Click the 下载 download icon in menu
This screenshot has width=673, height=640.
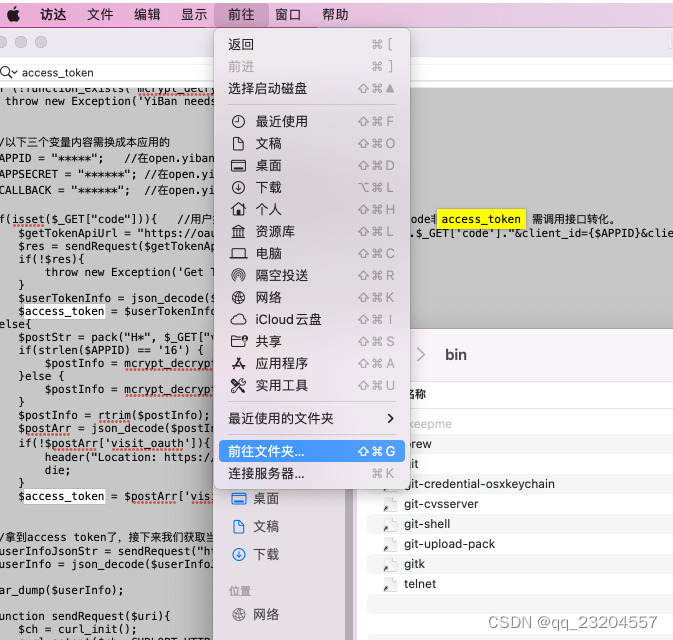(x=239, y=188)
